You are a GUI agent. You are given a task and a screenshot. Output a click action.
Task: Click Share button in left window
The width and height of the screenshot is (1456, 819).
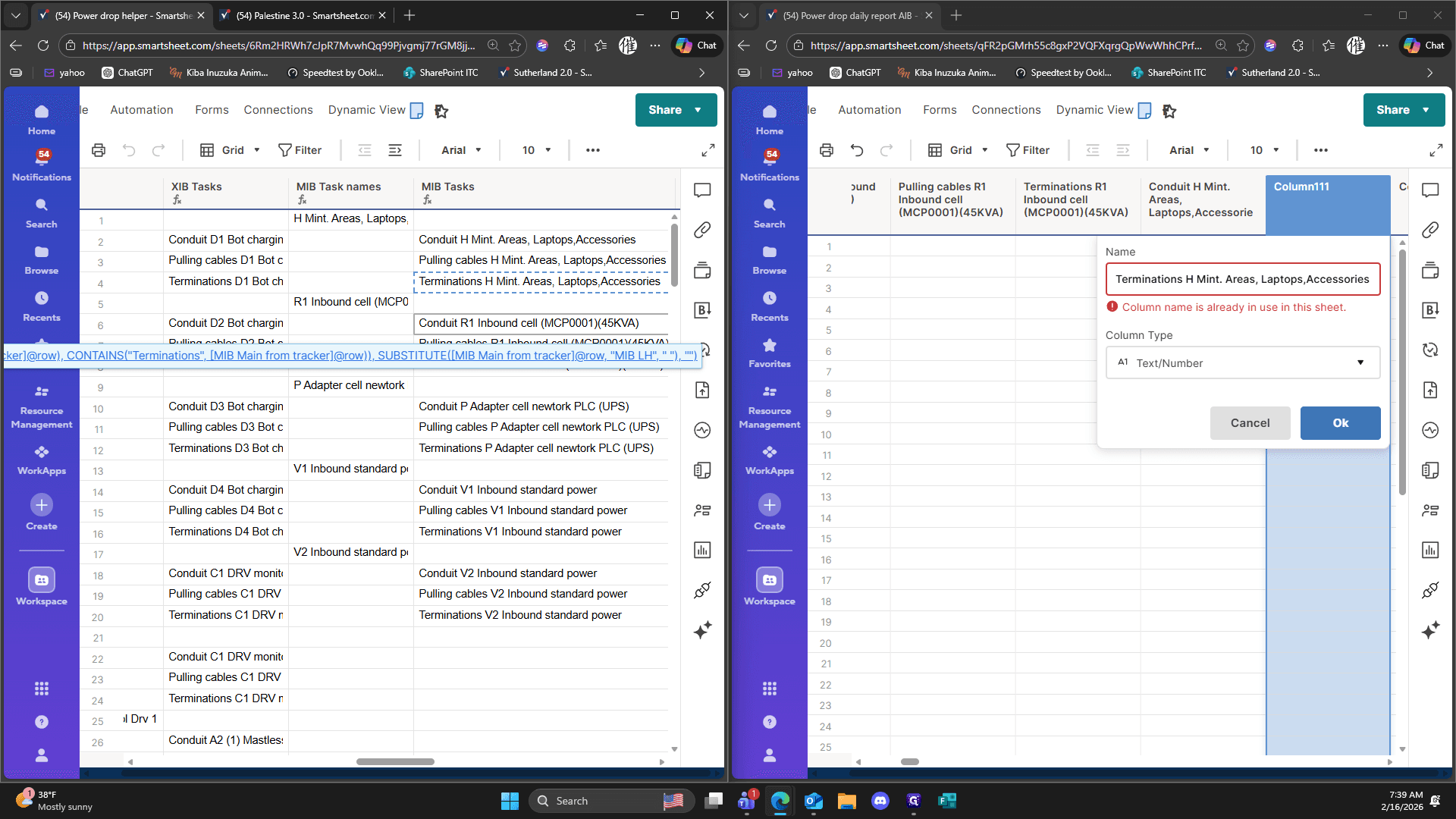(665, 110)
